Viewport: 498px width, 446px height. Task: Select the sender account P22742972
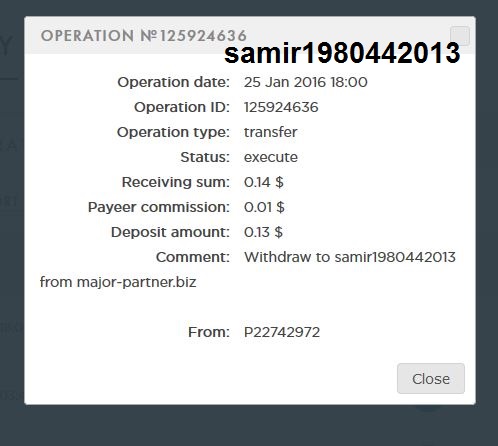point(282,332)
